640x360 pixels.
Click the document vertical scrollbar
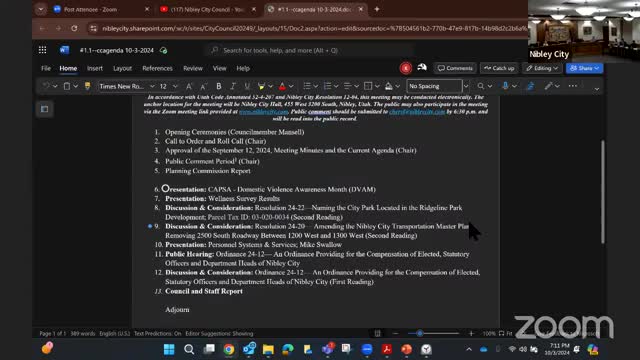(x=602, y=192)
